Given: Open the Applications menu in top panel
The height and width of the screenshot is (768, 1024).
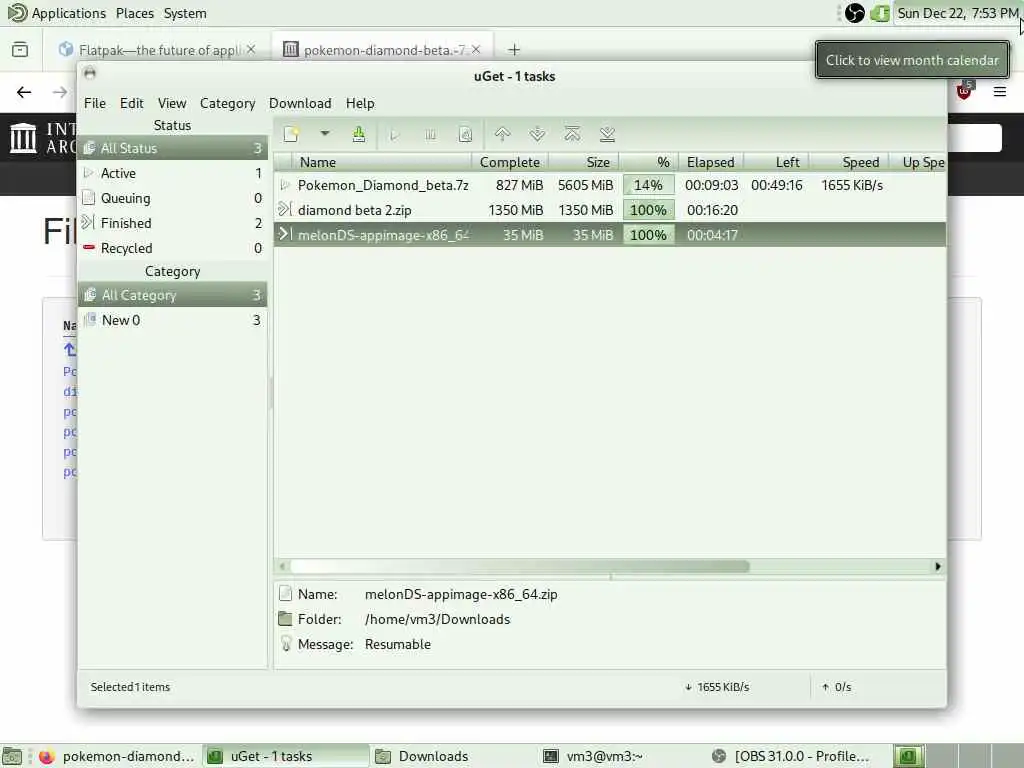Looking at the screenshot, I should coord(57,13).
